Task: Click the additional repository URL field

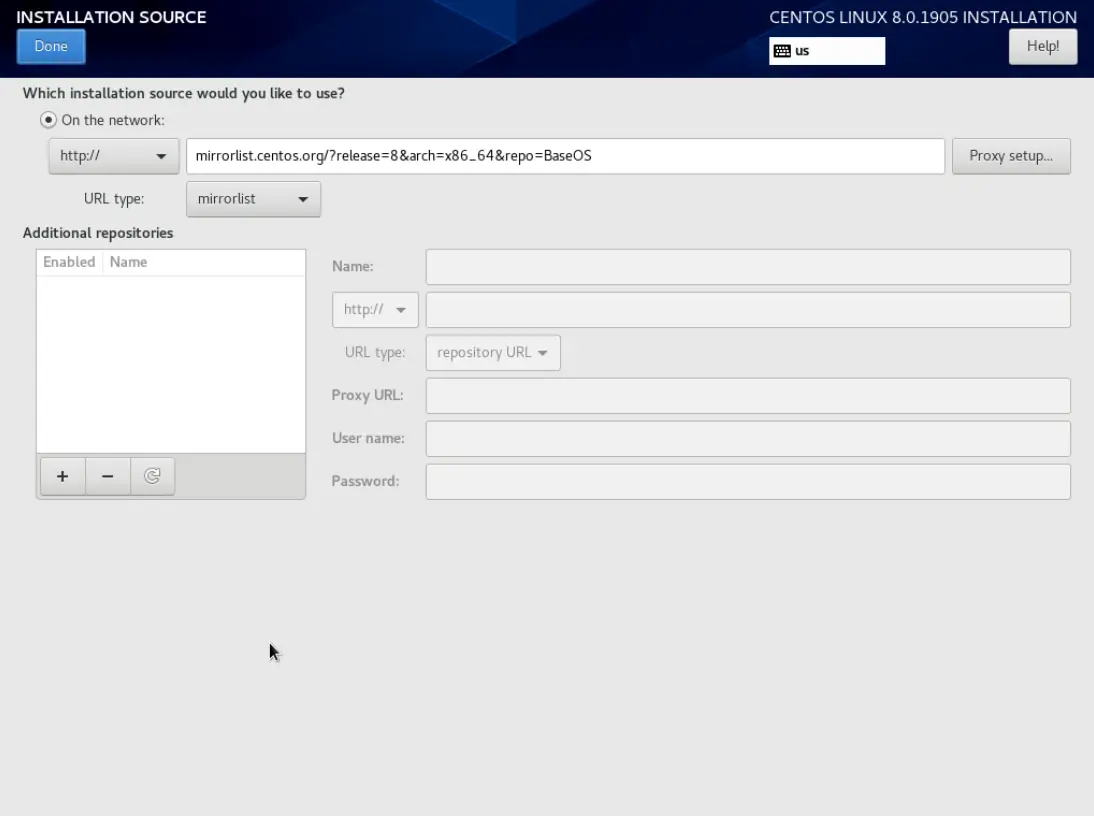Action: (748, 310)
